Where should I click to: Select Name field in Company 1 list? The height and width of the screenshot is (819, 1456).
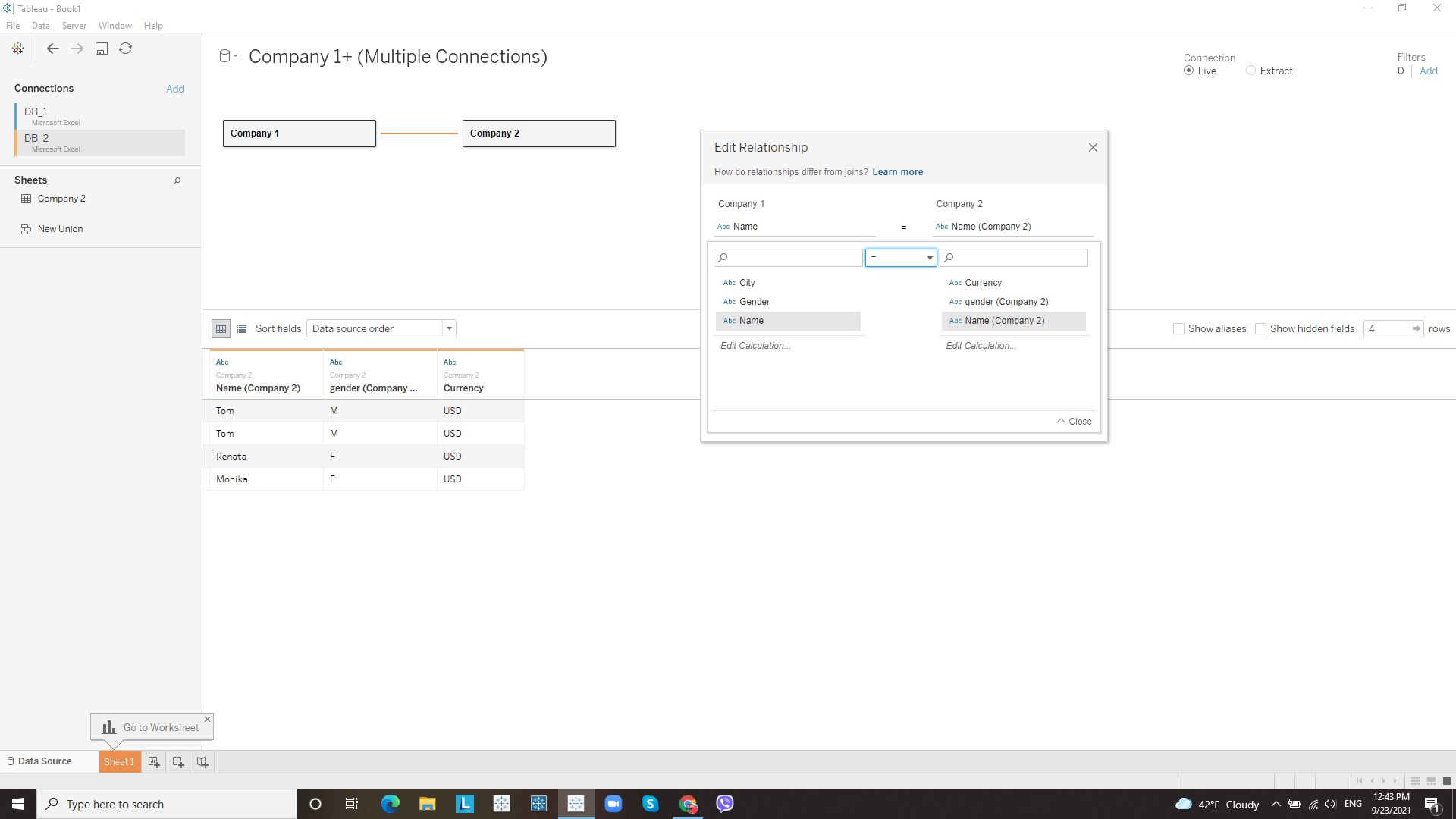pyautogui.click(x=788, y=321)
